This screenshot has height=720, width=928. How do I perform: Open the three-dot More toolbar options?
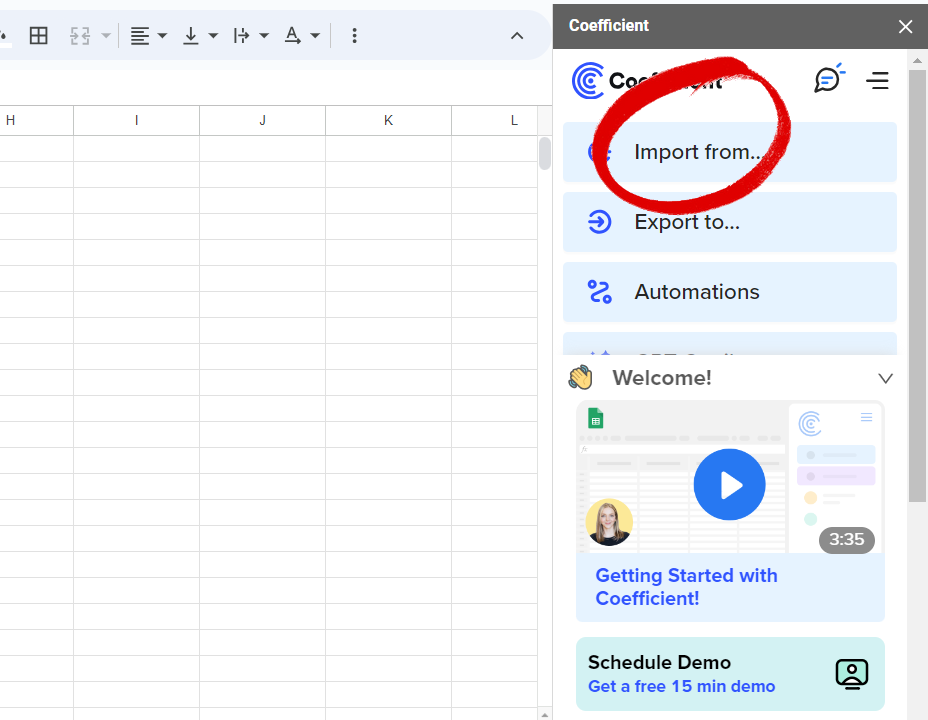click(x=355, y=35)
